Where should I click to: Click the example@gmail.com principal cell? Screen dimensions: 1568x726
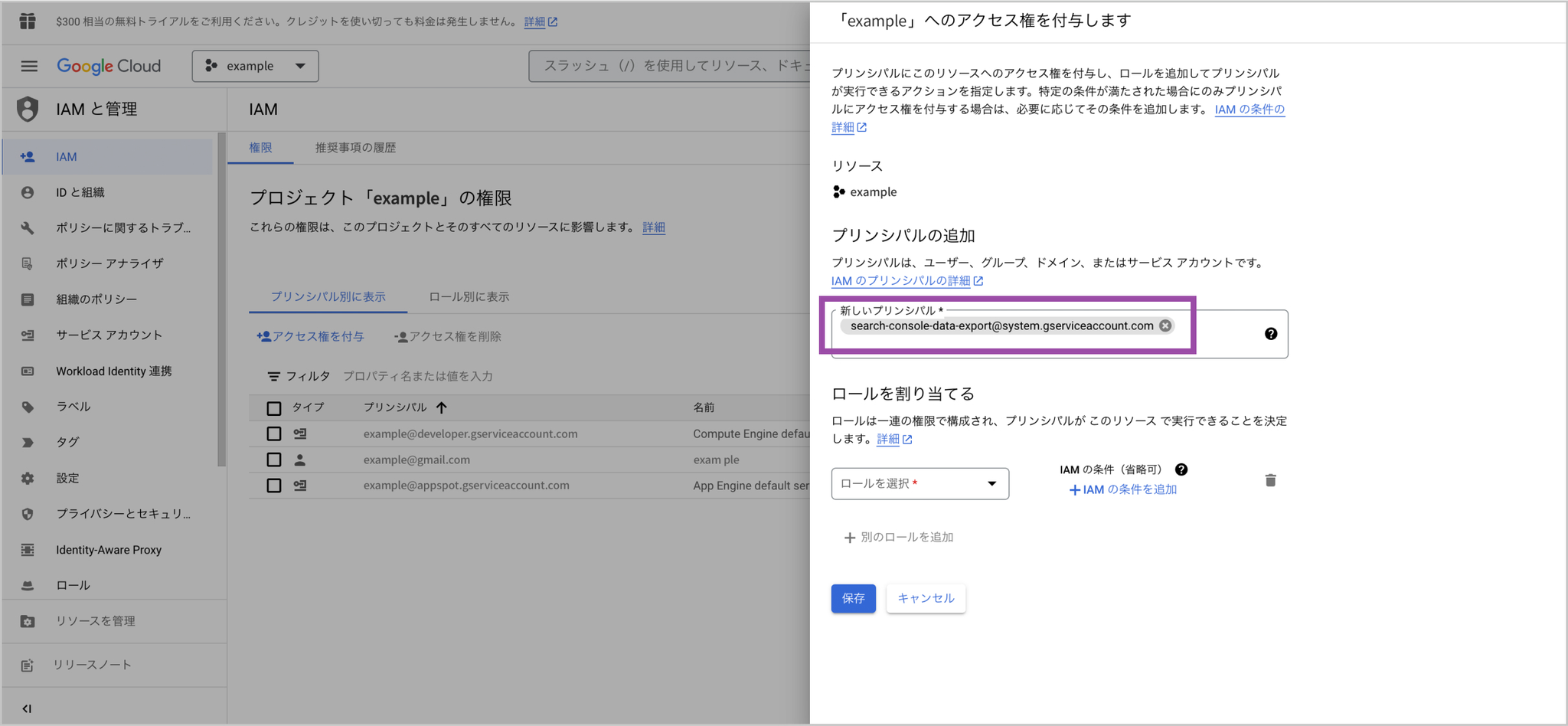point(416,459)
